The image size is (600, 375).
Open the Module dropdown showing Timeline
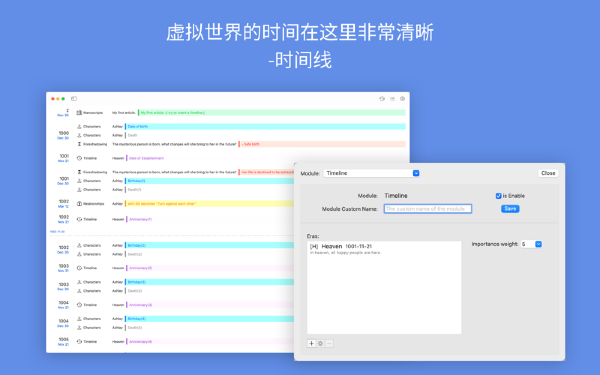point(372,173)
